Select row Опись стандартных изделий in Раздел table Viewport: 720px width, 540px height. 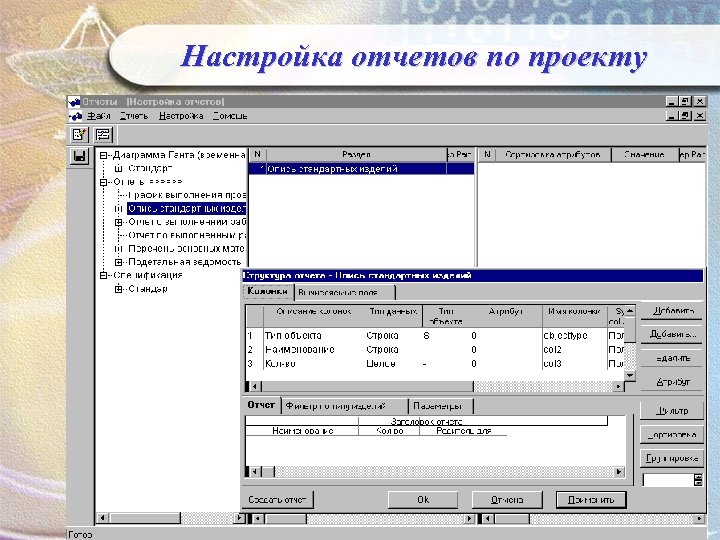click(x=361, y=169)
